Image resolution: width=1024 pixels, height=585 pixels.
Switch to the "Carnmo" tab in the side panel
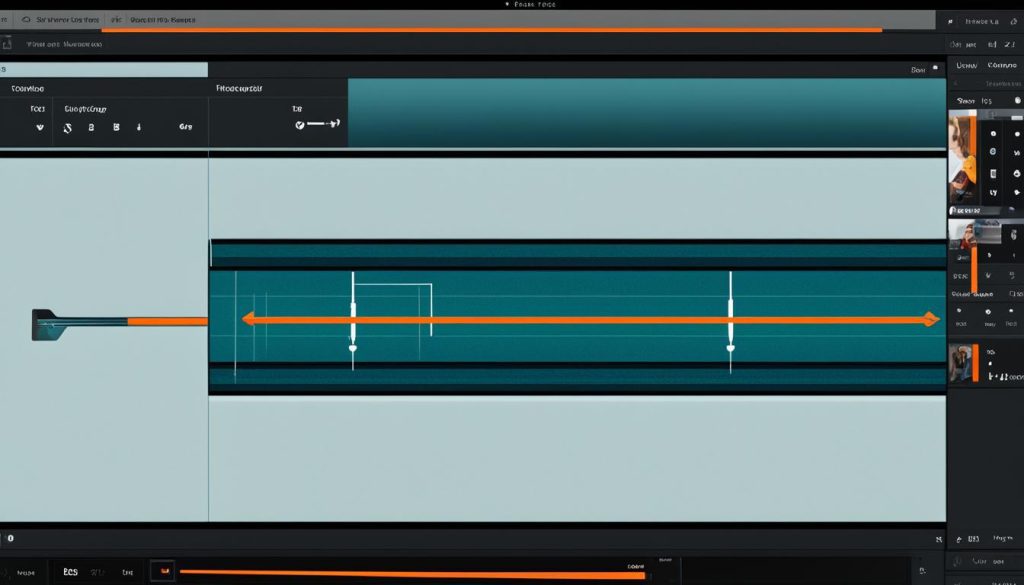(x=1002, y=65)
